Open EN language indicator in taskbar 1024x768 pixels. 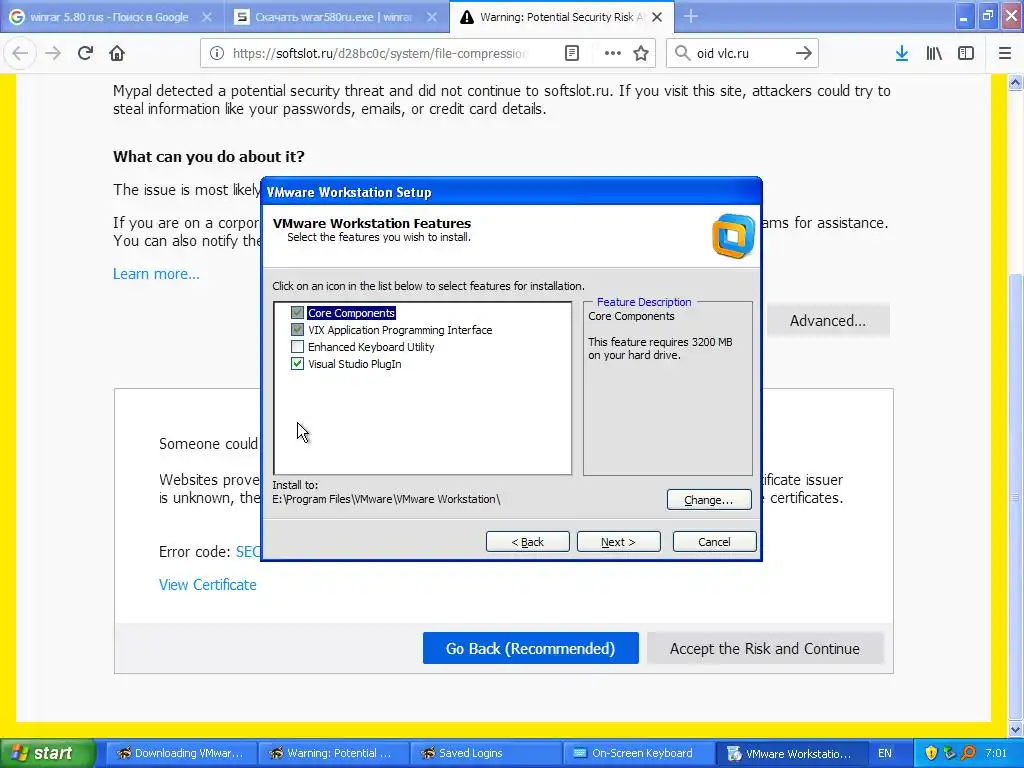click(x=884, y=753)
